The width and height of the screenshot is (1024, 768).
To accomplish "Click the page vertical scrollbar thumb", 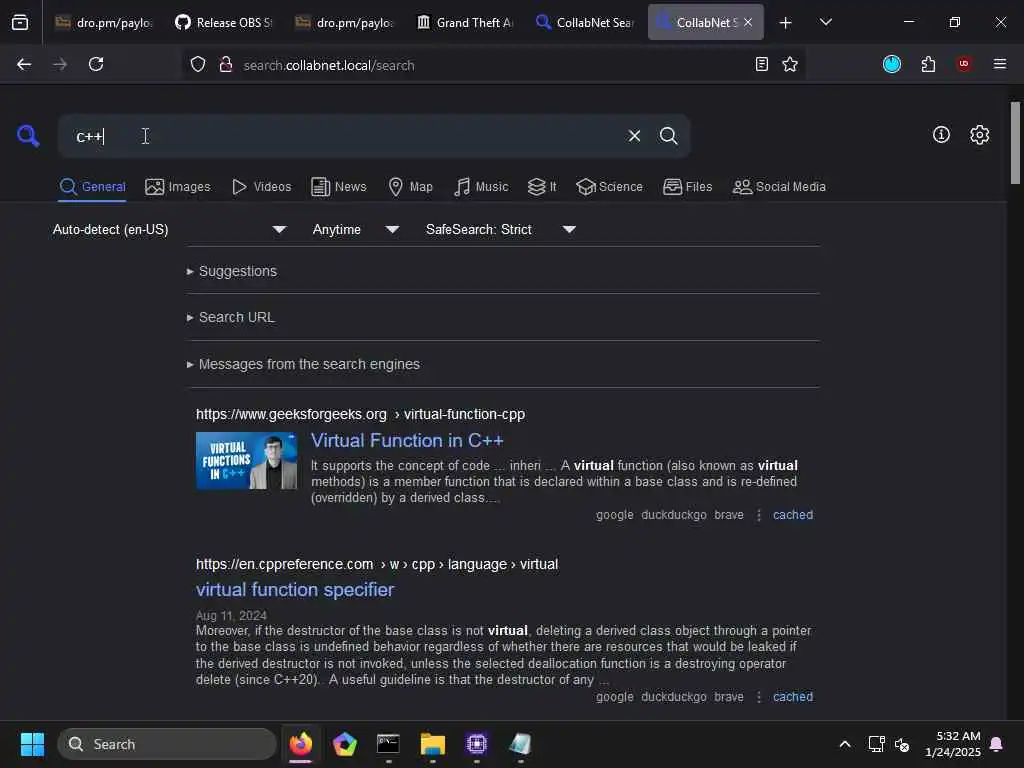I will click(x=1015, y=143).
